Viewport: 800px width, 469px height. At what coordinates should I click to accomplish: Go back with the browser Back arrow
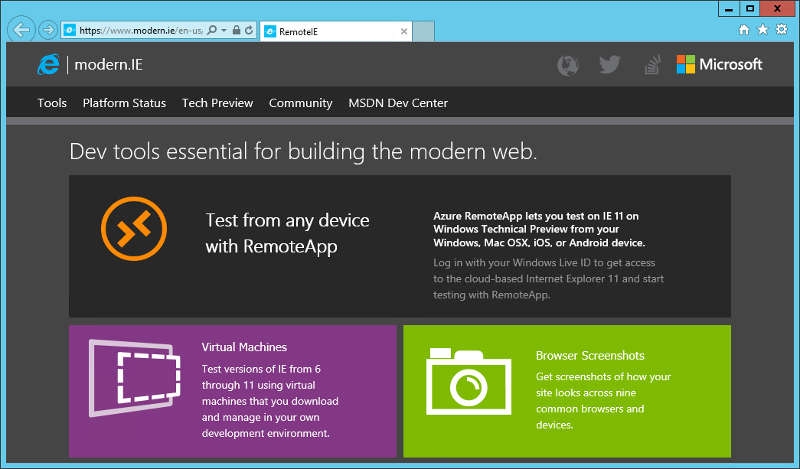click(21, 30)
